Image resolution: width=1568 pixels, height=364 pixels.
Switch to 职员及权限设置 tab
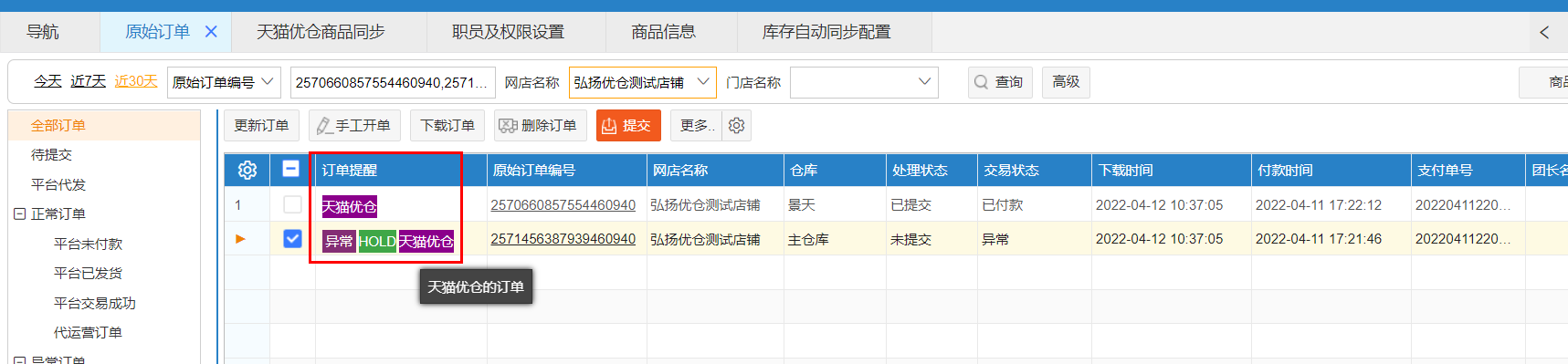coord(508,32)
